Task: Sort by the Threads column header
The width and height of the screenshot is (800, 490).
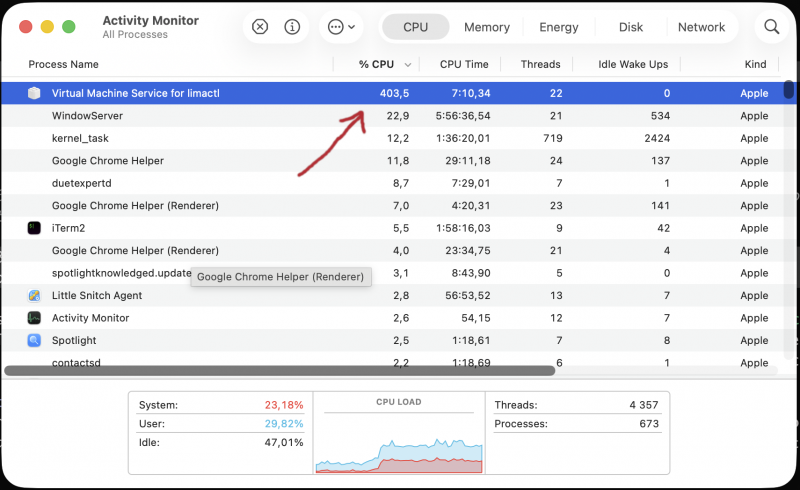Action: tap(540, 64)
